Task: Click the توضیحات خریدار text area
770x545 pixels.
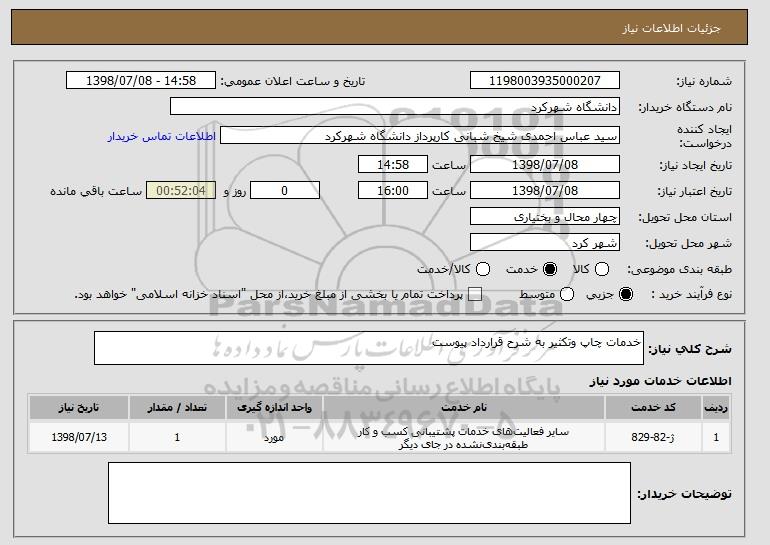Action: [369, 493]
